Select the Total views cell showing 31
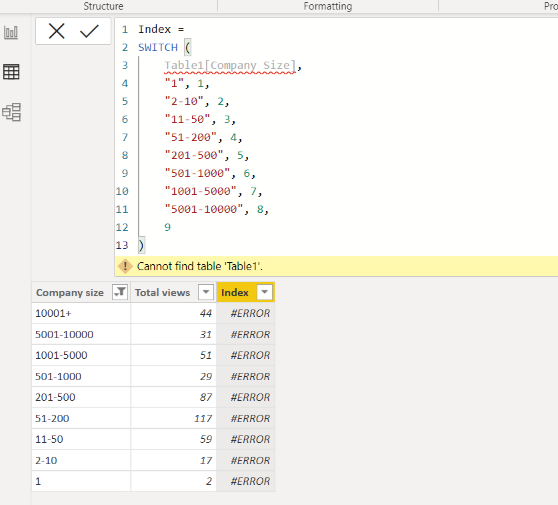Image resolution: width=558 pixels, height=505 pixels. 174,334
